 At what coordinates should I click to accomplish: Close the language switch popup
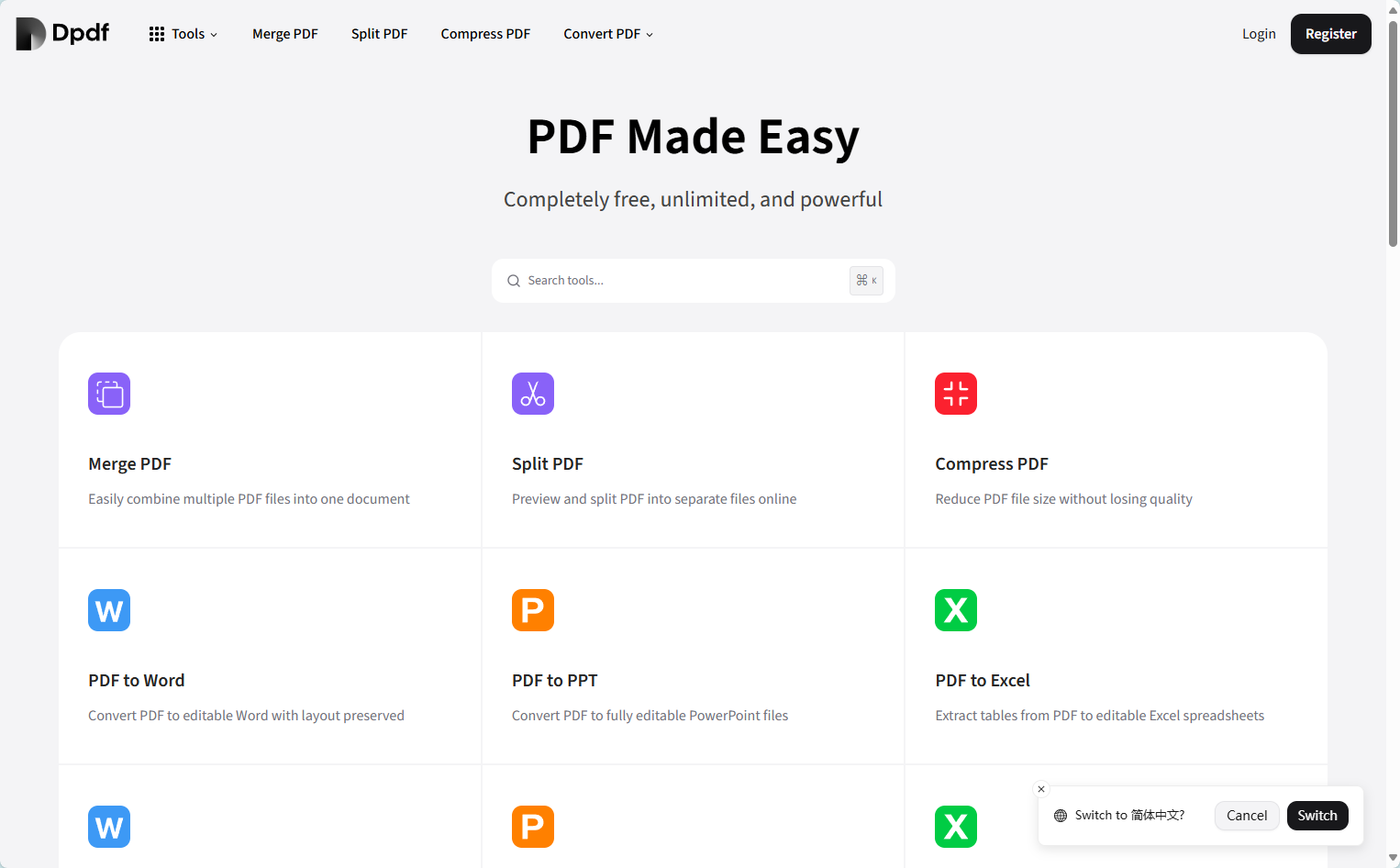(1041, 789)
